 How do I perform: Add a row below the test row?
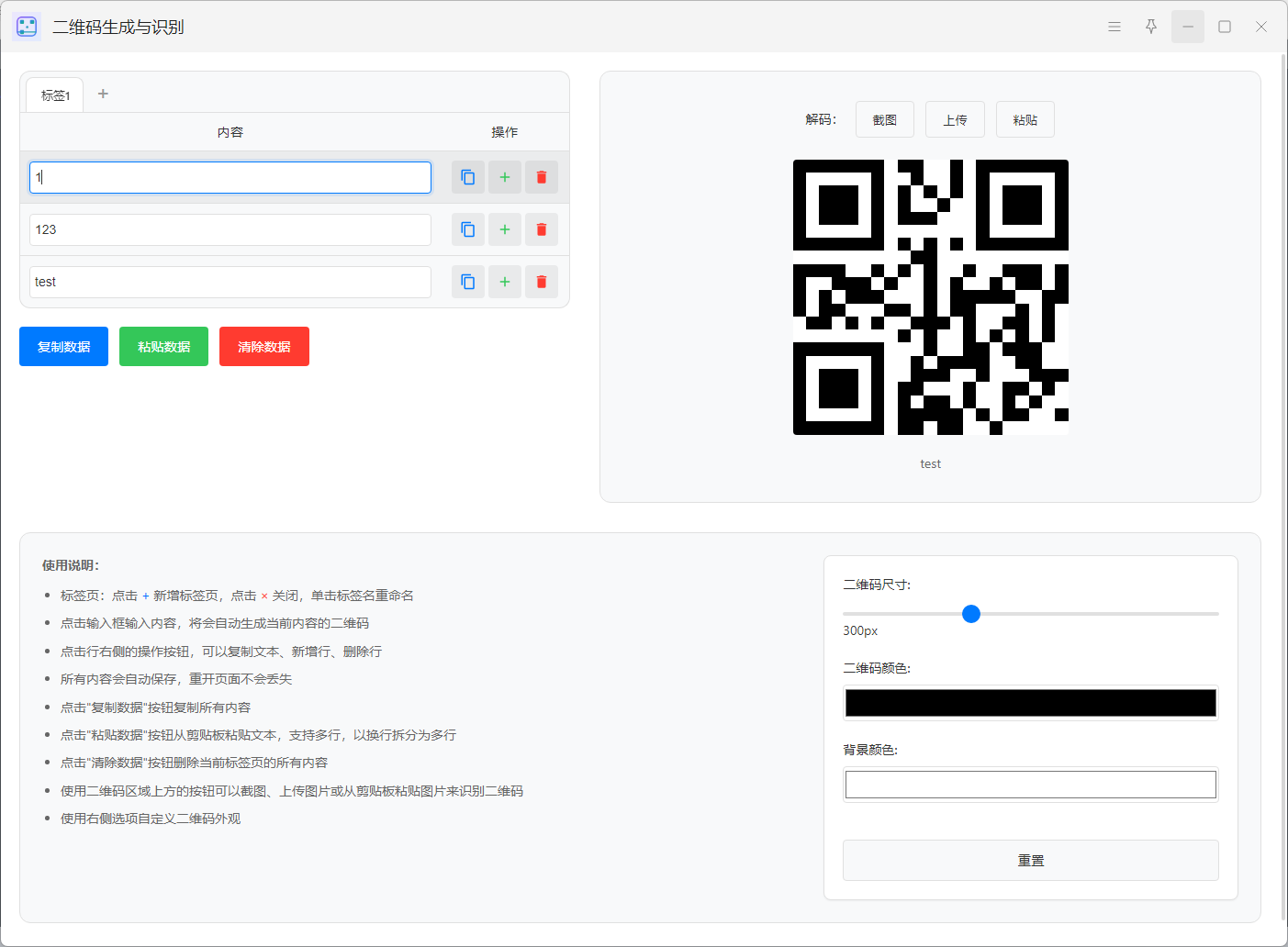tap(505, 282)
